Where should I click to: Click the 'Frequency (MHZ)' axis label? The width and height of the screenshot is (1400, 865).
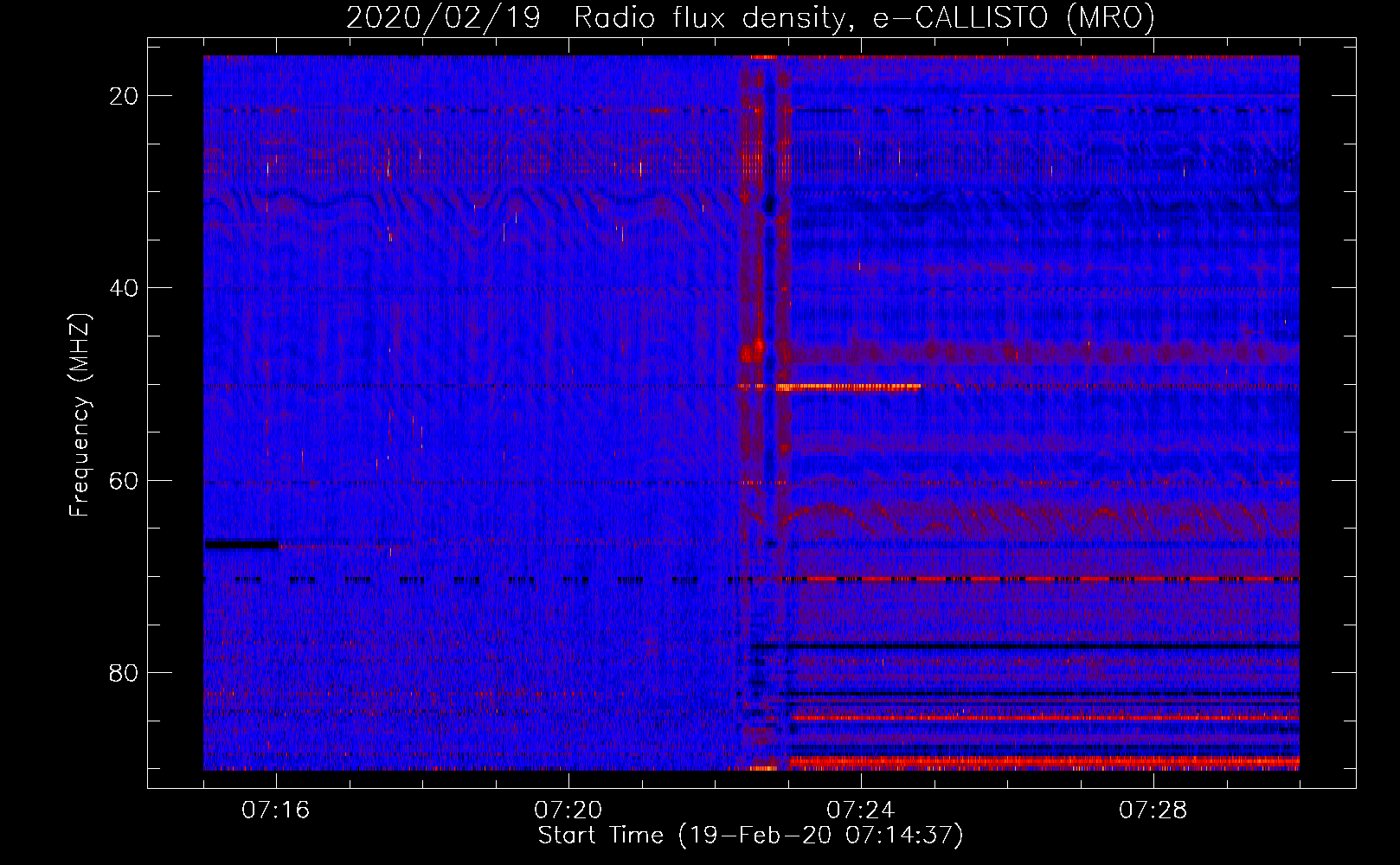pyautogui.click(x=80, y=415)
